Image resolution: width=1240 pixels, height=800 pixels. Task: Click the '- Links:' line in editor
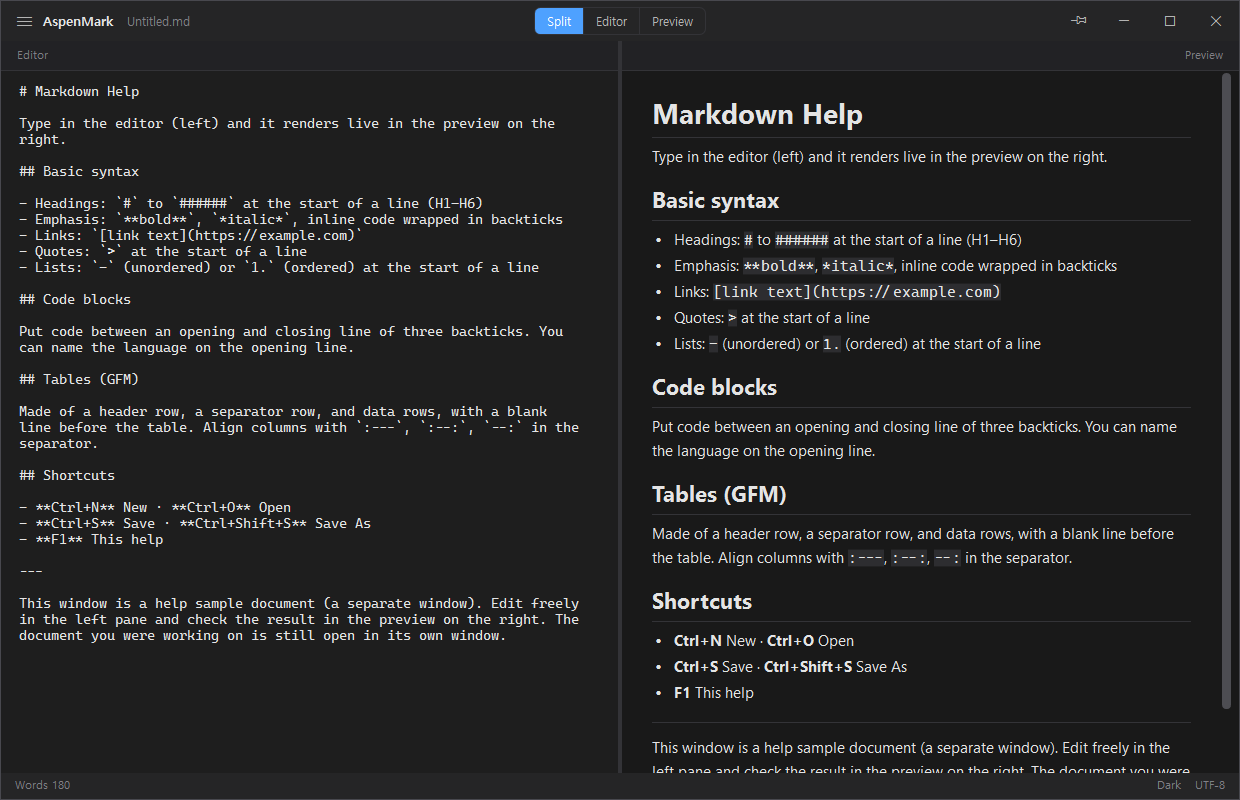pos(191,235)
